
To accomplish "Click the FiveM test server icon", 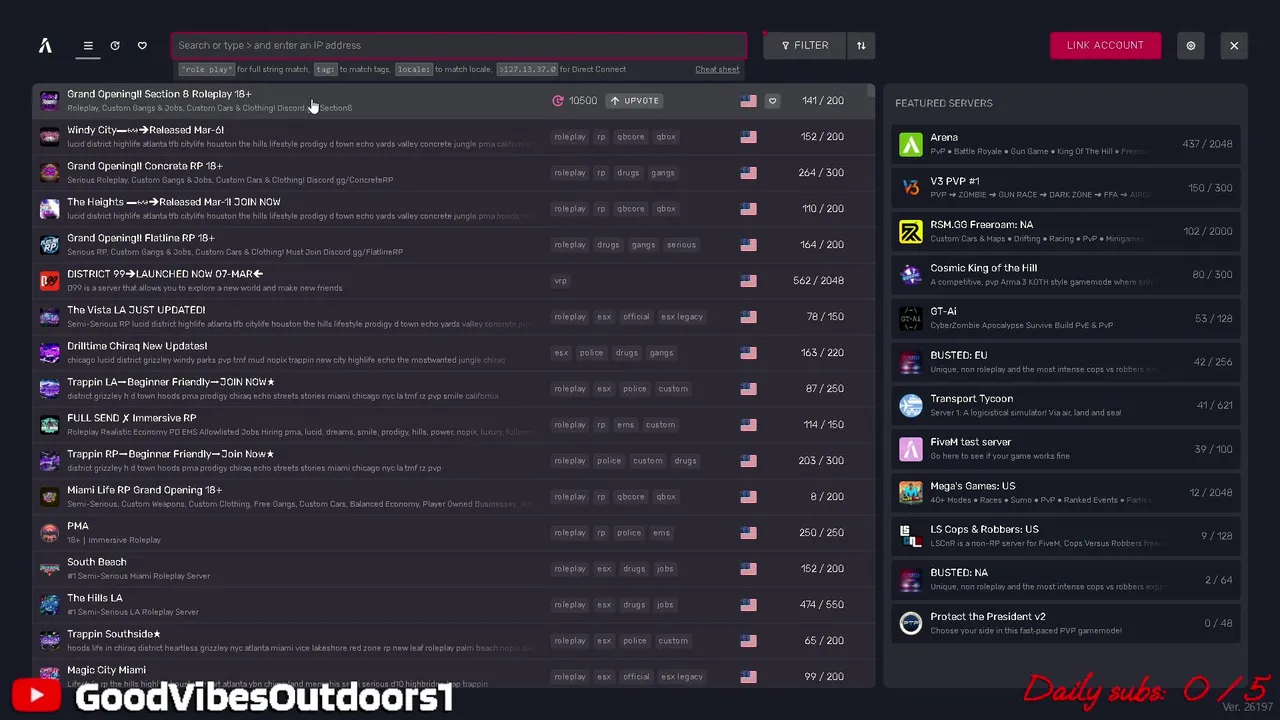I will pyautogui.click(x=910, y=449).
